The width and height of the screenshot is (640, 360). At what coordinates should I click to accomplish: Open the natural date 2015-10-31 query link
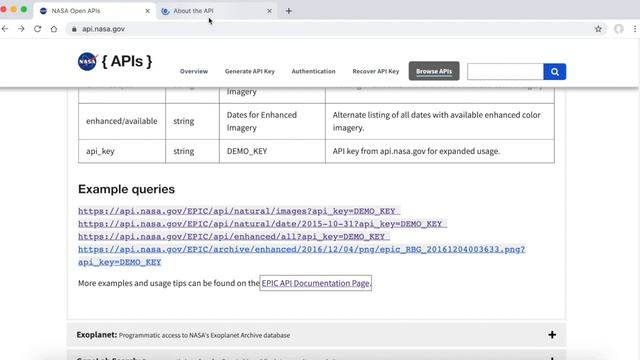pyautogui.click(x=262, y=224)
